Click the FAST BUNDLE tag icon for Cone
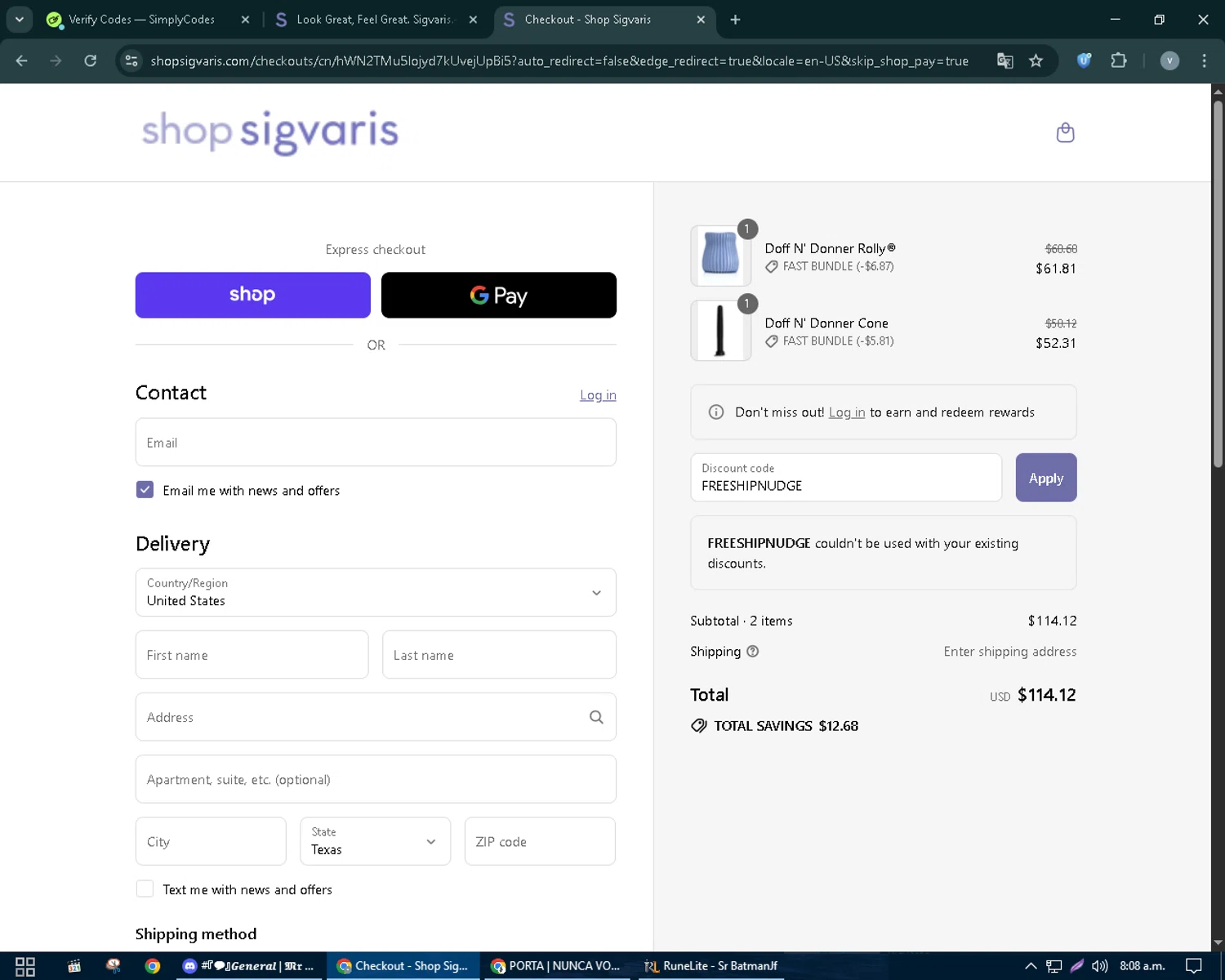 click(x=771, y=341)
